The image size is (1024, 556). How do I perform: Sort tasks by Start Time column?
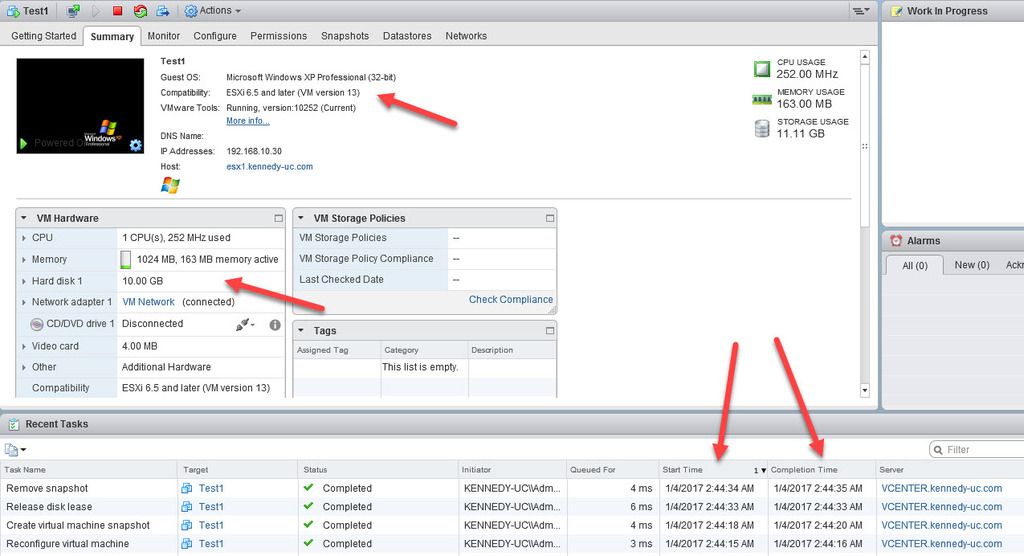(713, 470)
